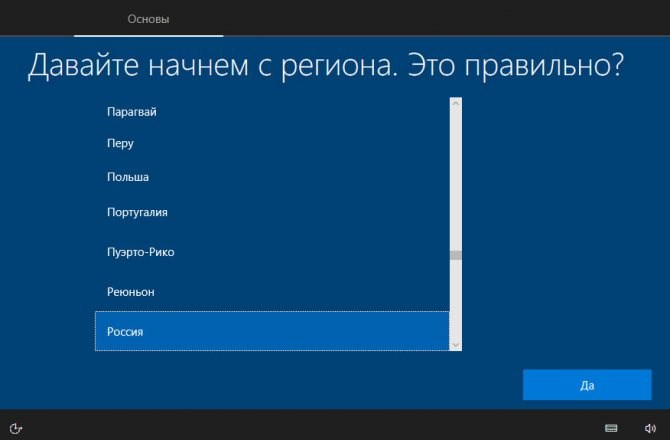Click the white underline beneath Основы
Image resolution: width=670 pixels, height=440 pixels.
pyautogui.click(x=148, y=36)
